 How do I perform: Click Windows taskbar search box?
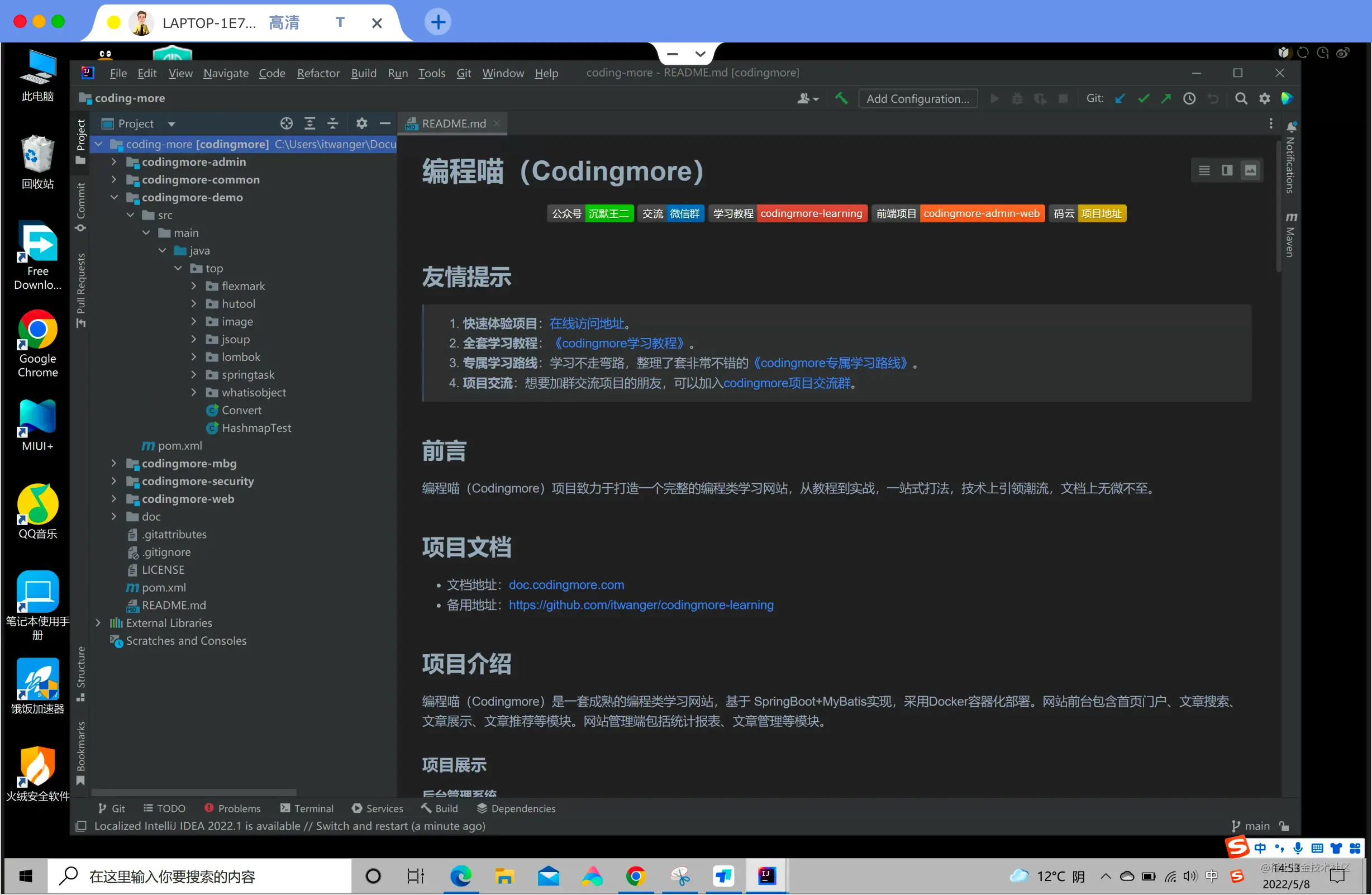tap(199, 877)
